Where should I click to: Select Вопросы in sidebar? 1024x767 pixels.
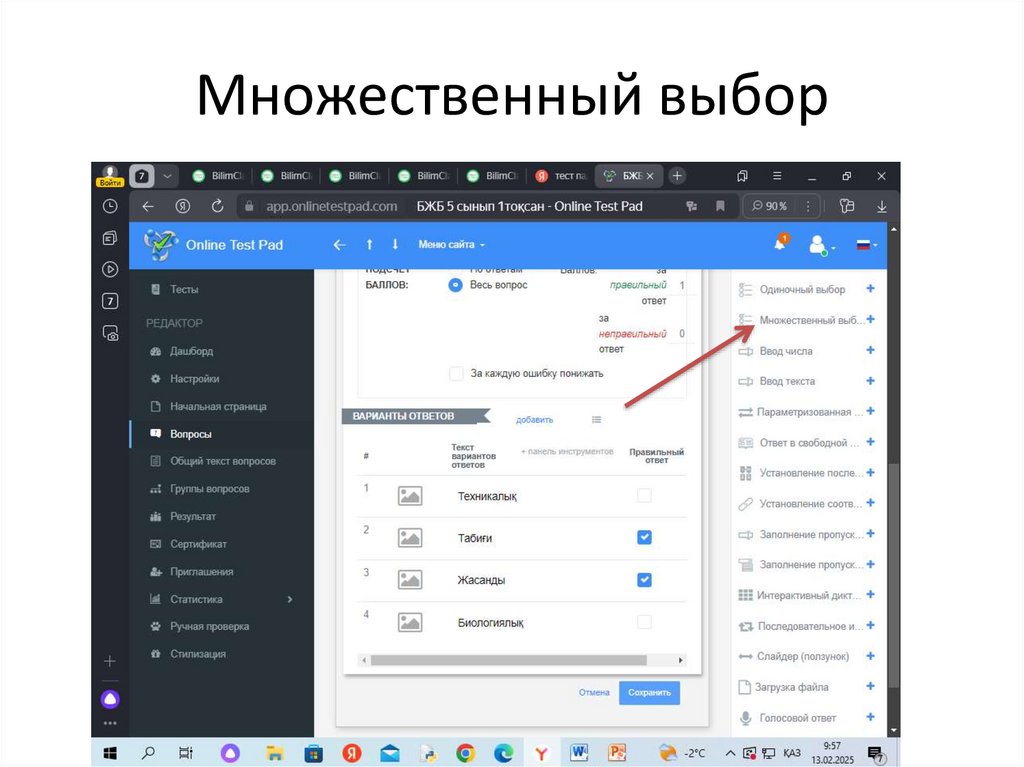click(190, 434)
